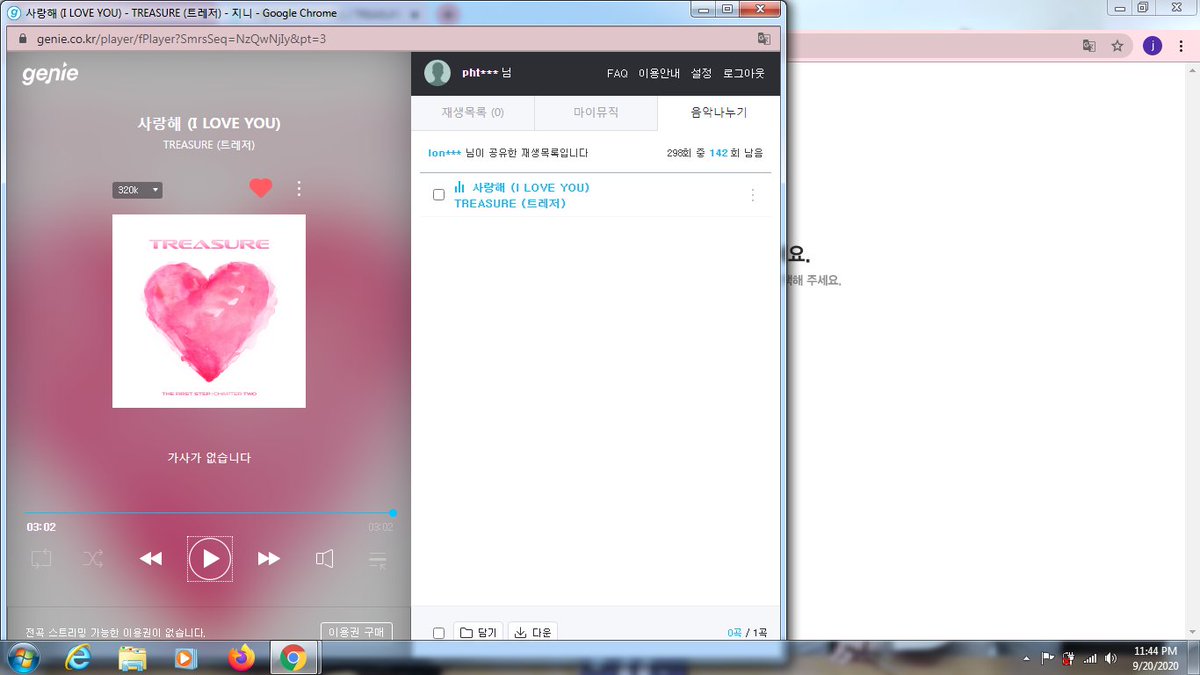Image resolution: width=1200 pixels, height=675 pixels.
Task: Open File Explorer from taskbar
Action: click(x=133, y=658)
